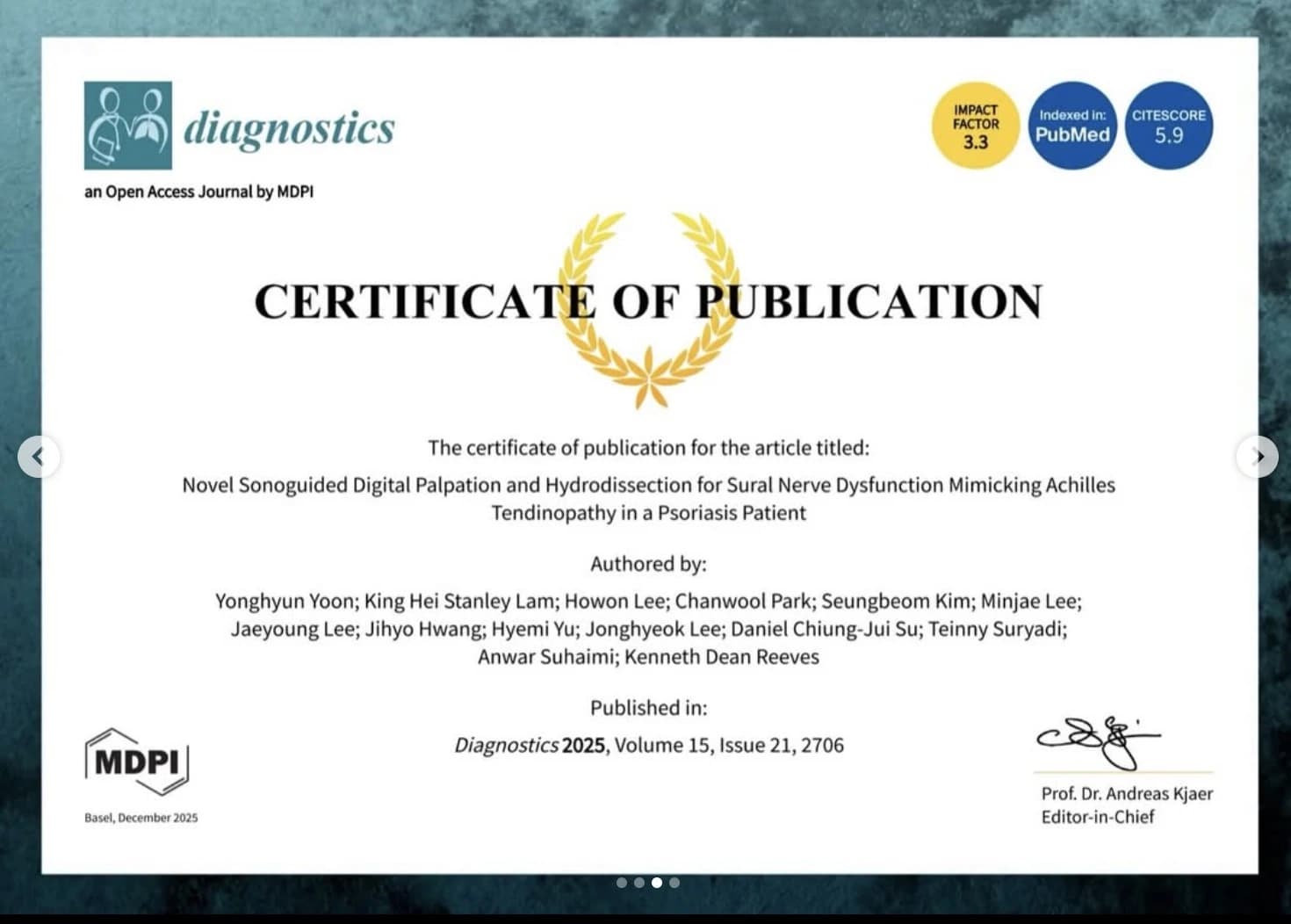Click the editor's handwritten signature
Viewport: 1291px width, 924px height.
coord(1098,742)
